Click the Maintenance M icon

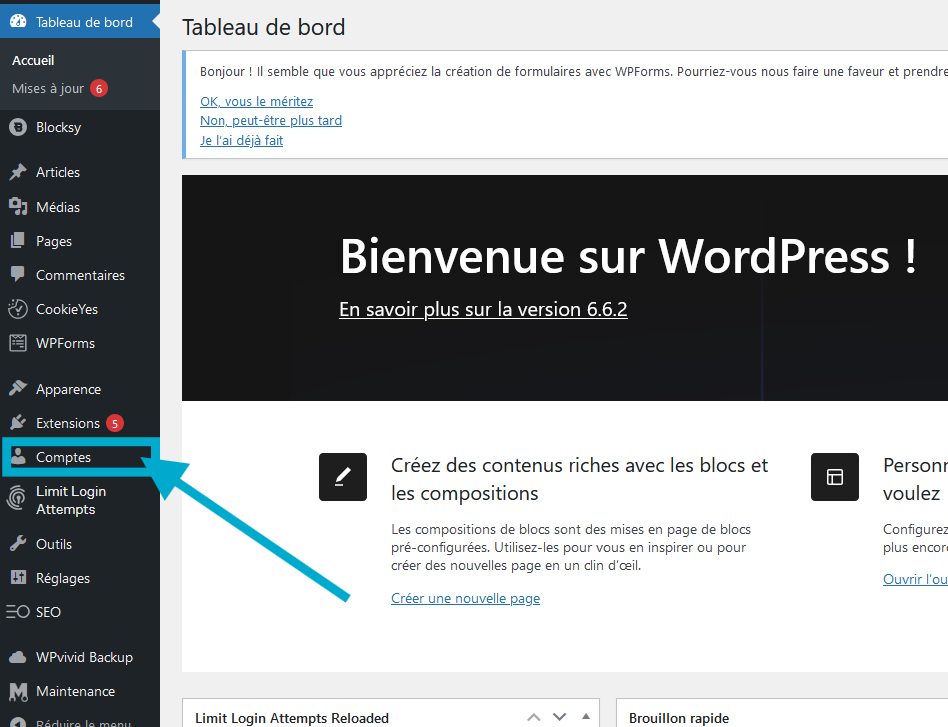tap(18, 691)
